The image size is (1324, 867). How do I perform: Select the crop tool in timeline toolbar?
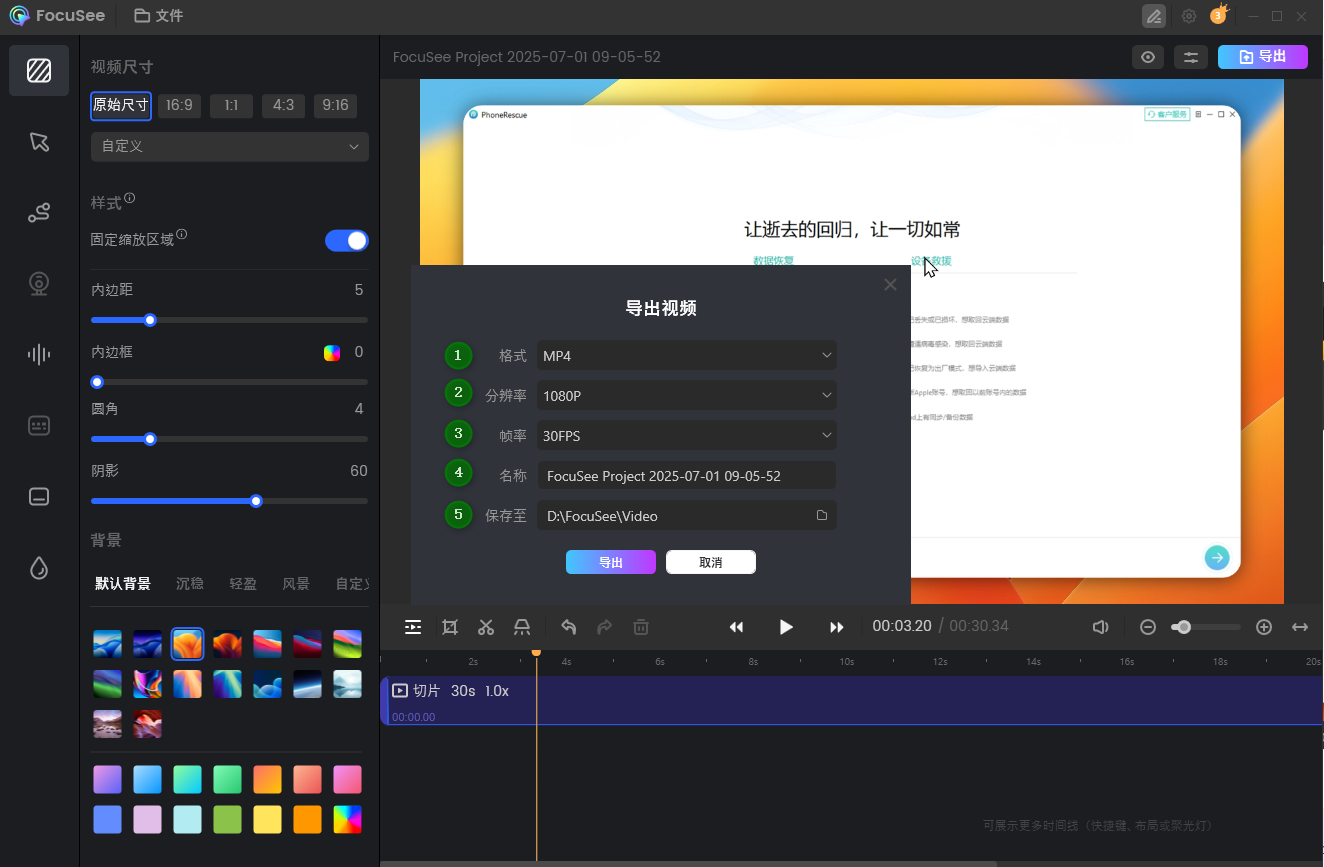(x=450, y=627)
